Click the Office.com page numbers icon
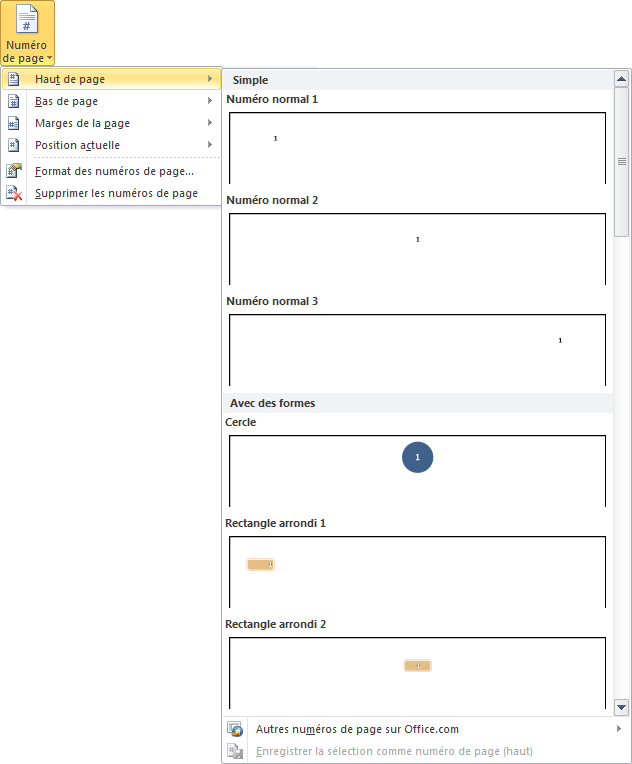The image size is (632, 764). coord(235,729)
